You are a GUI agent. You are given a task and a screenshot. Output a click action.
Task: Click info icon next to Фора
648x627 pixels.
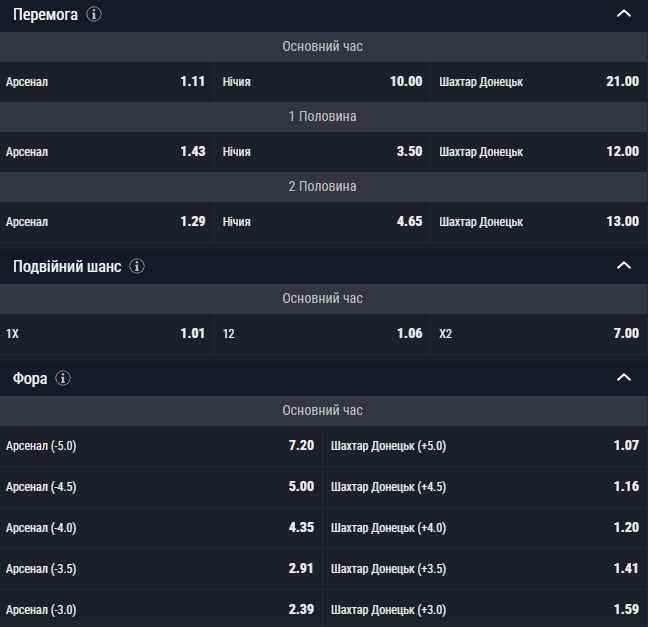(x=63, y=378)
